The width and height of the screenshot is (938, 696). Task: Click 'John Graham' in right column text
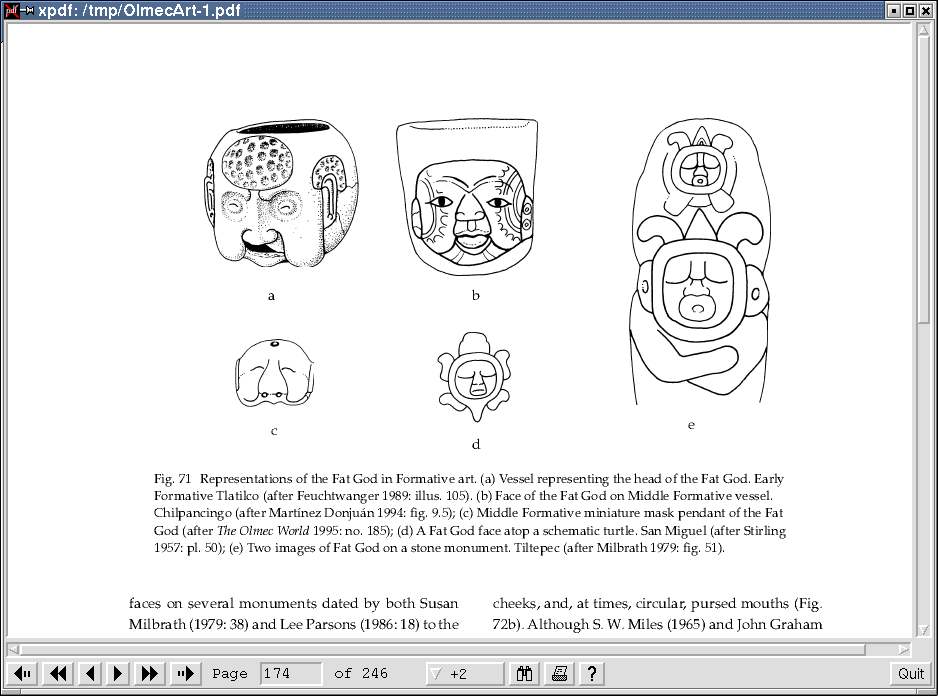tap(779, 624)
